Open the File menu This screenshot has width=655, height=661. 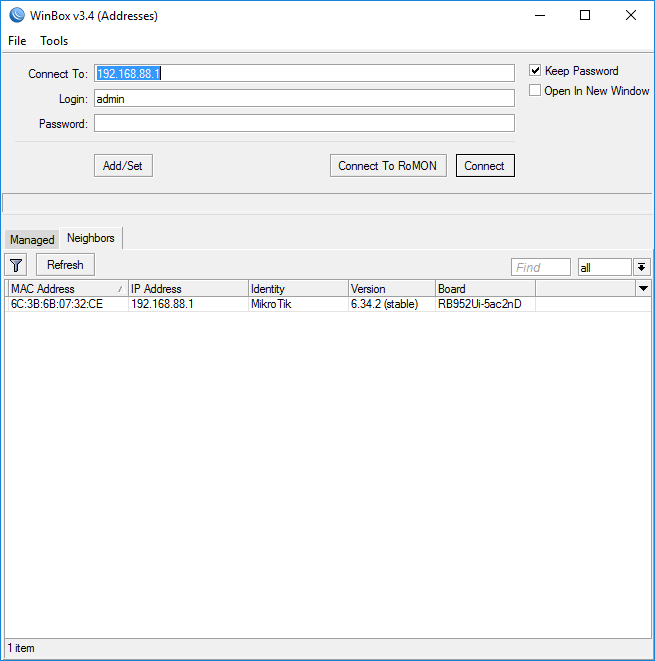tap(17, 41)
